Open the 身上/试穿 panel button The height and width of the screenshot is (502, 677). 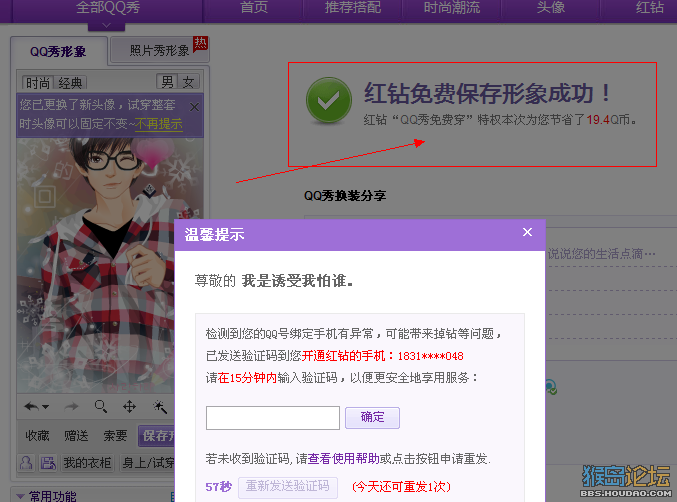tap(147, 463)
